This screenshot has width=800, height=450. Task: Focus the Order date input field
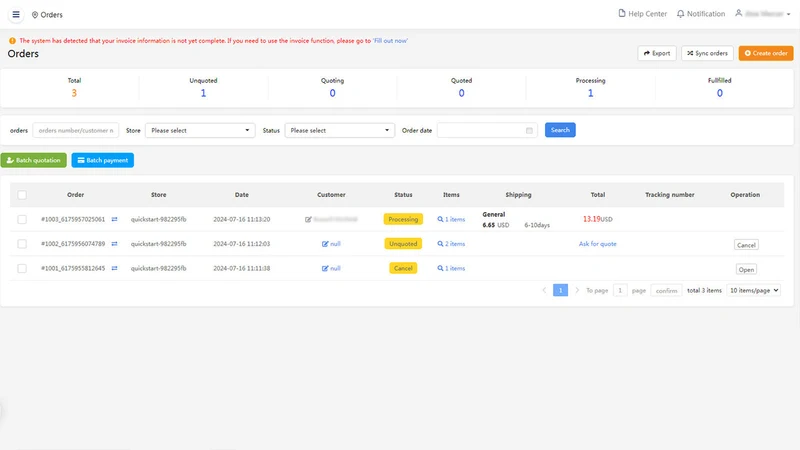pos(487,131)
